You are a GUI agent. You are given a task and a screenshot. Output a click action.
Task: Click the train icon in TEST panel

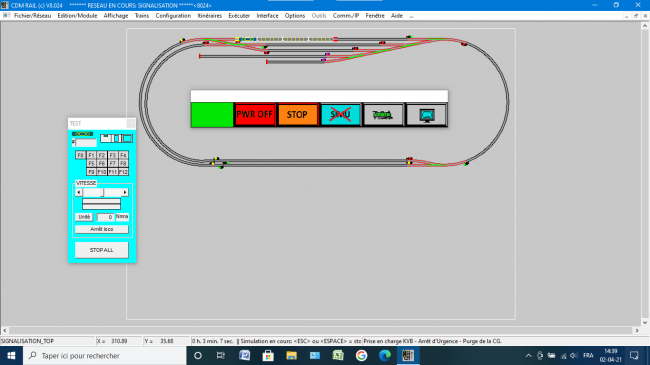pos(82,134)
